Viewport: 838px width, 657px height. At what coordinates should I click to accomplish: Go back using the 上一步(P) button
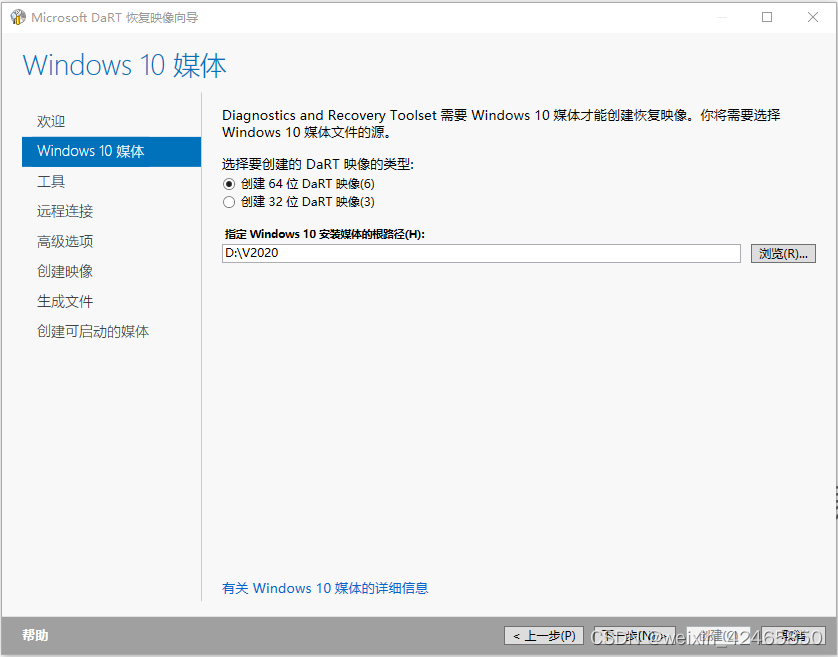[x=543, y=635]
